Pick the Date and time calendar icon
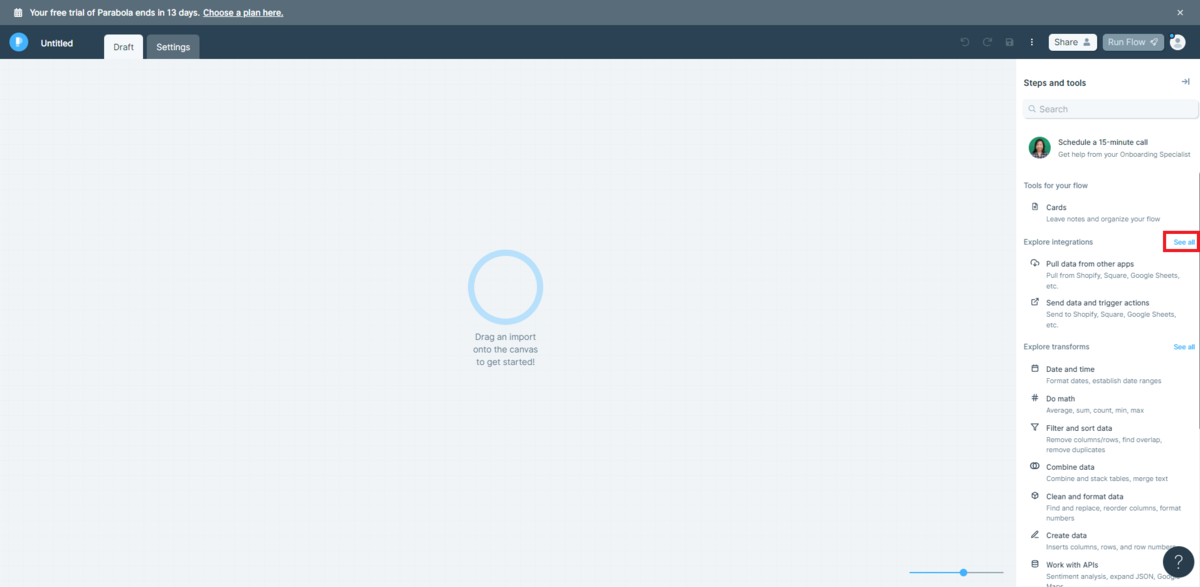Image resolution: width=1200 pixels, height=587 pixels. [x=1035, y=369]
